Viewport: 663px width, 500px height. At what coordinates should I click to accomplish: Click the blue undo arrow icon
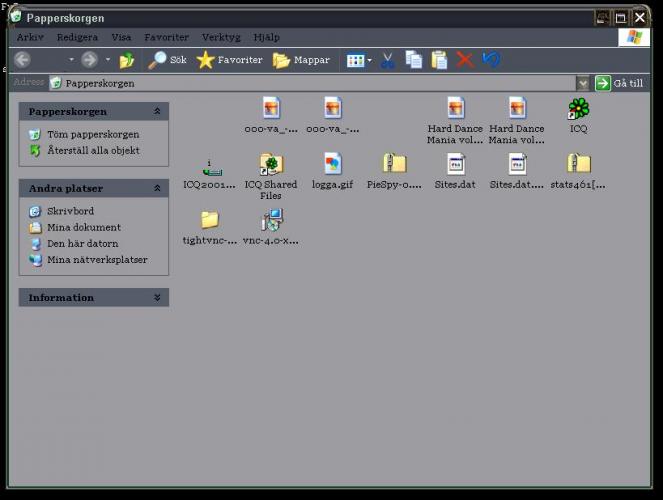[491, 60]
